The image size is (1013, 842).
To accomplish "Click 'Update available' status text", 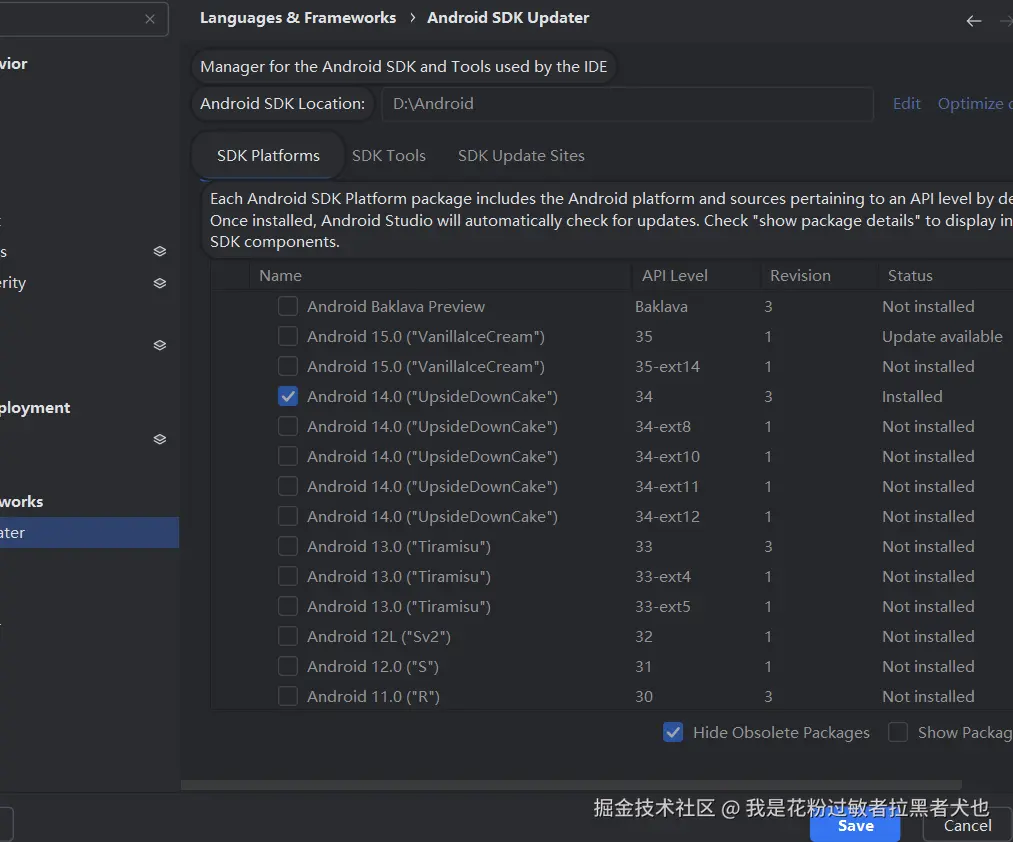I will [942, 337].
